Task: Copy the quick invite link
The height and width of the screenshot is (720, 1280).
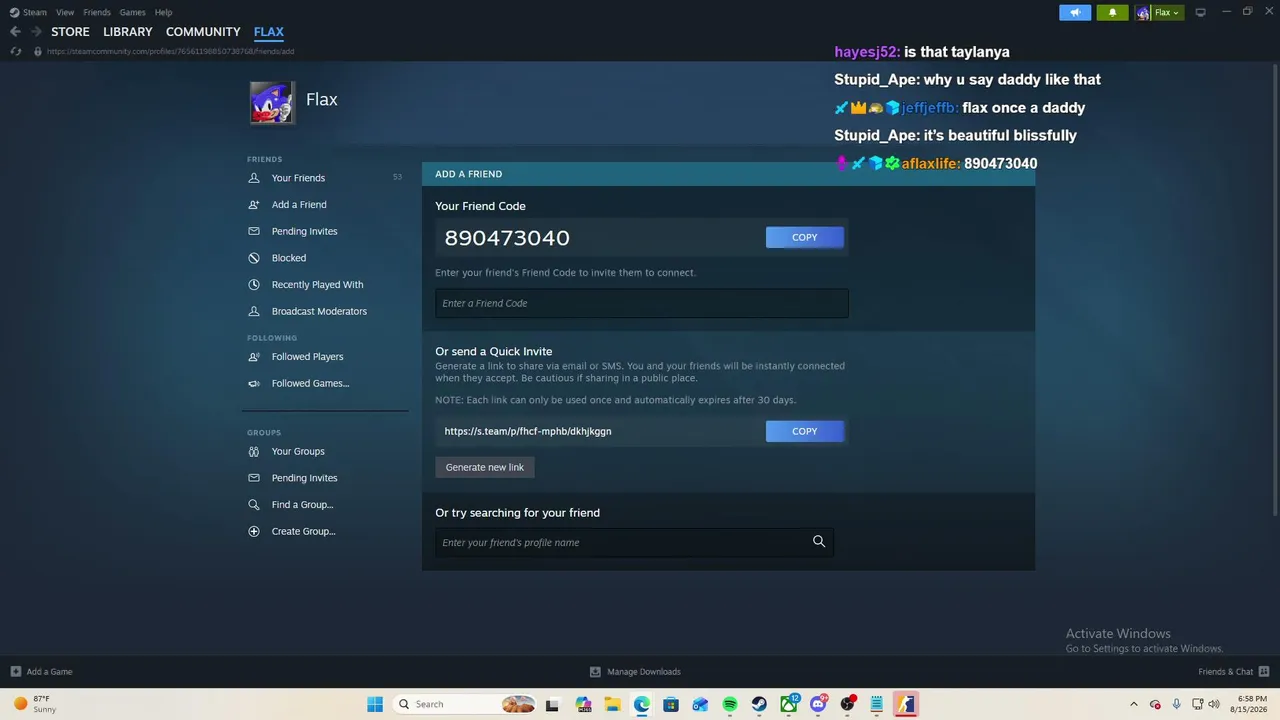Action: coord(805,431)
